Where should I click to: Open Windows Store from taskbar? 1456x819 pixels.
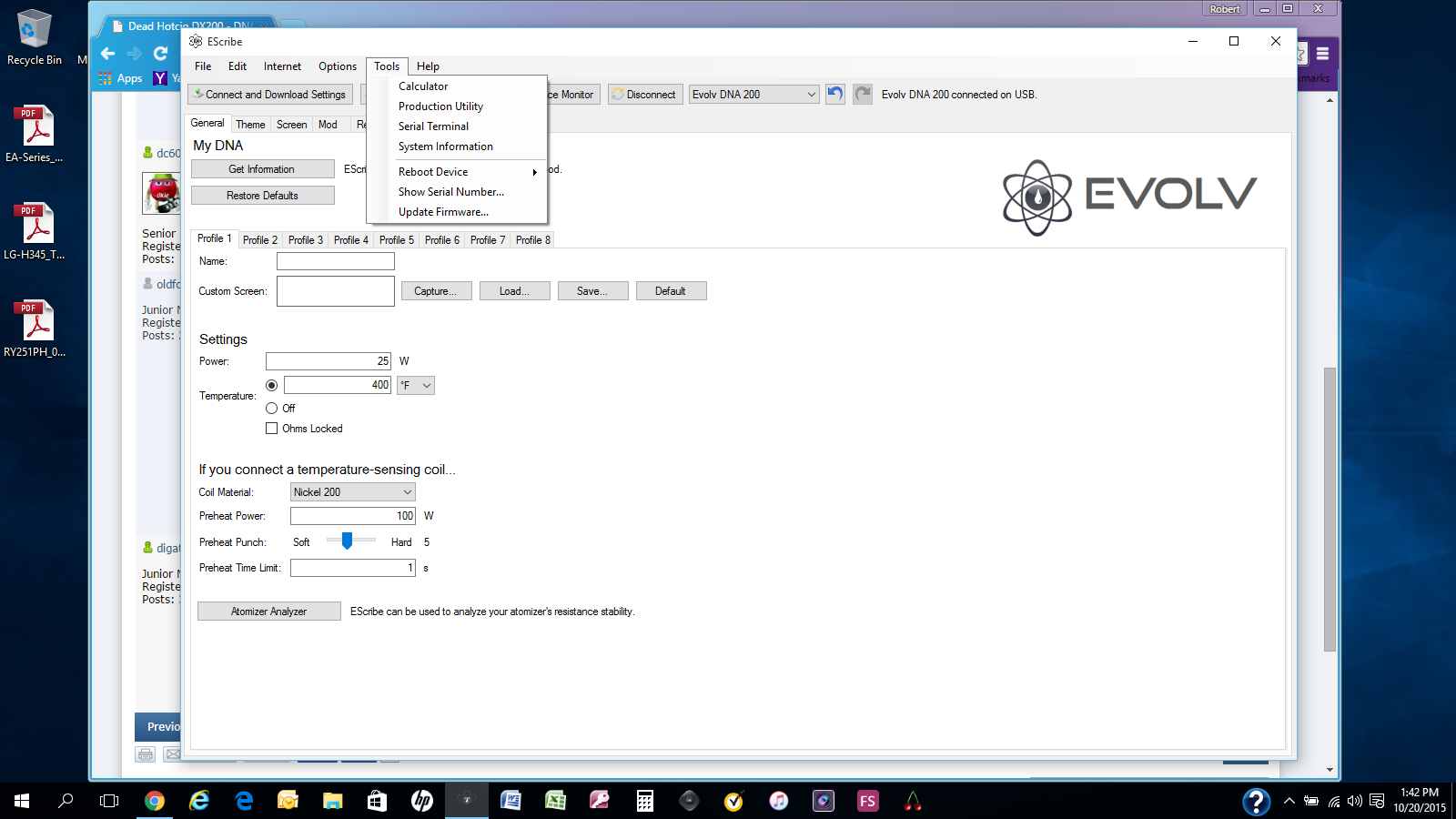click(377, 801)
